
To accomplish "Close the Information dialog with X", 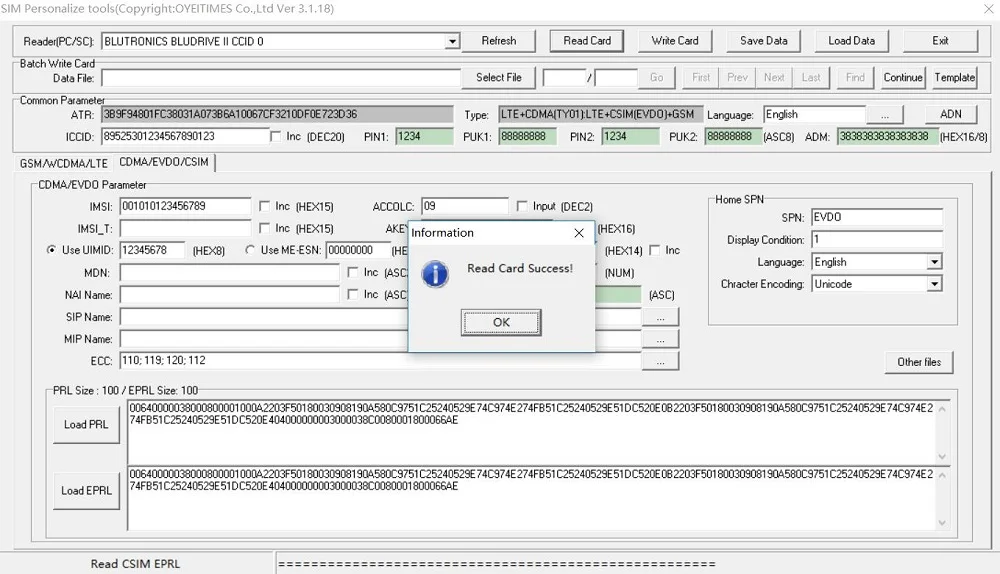I will coord(578,233).
